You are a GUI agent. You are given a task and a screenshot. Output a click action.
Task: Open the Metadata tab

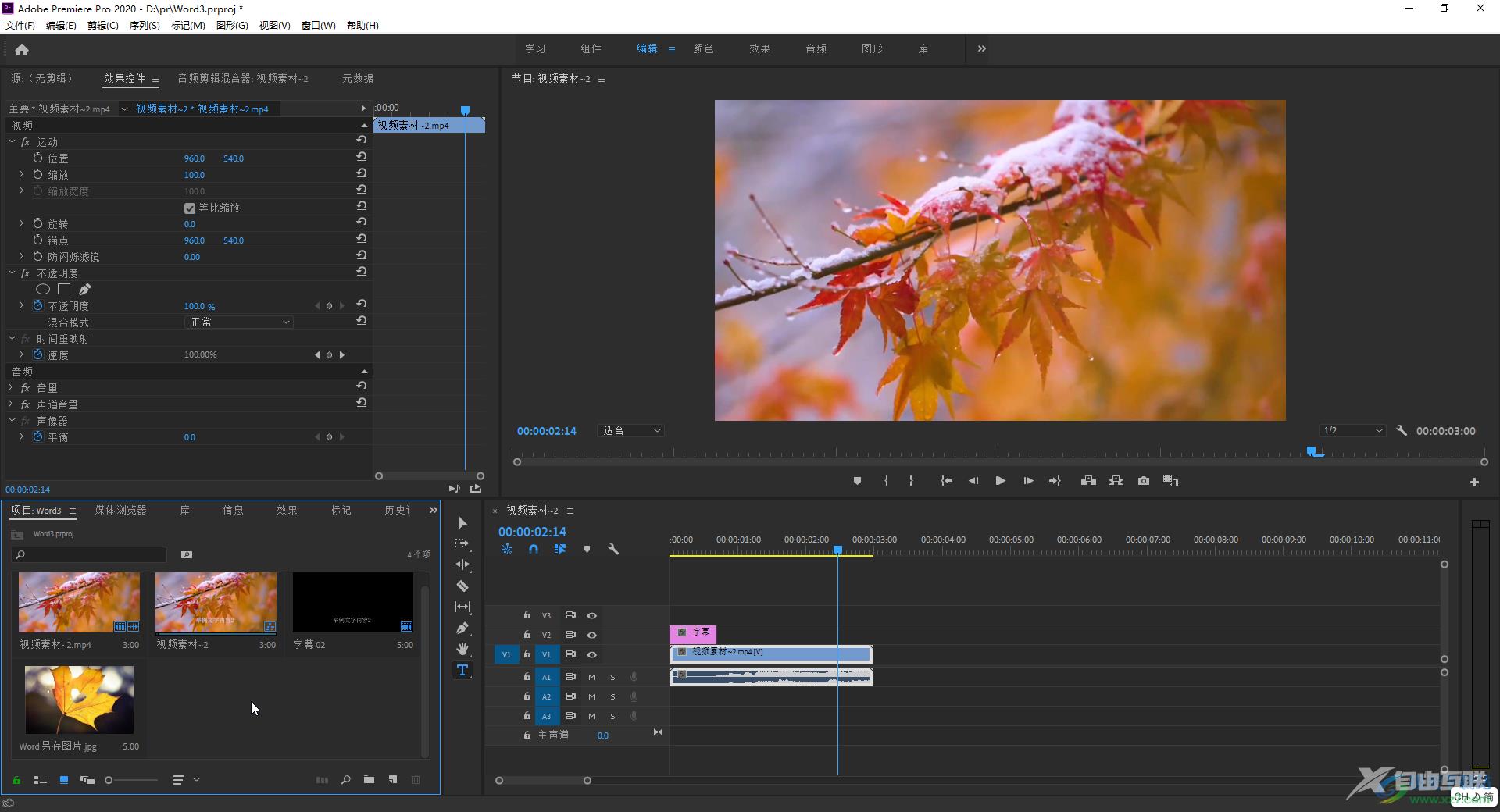357,78
